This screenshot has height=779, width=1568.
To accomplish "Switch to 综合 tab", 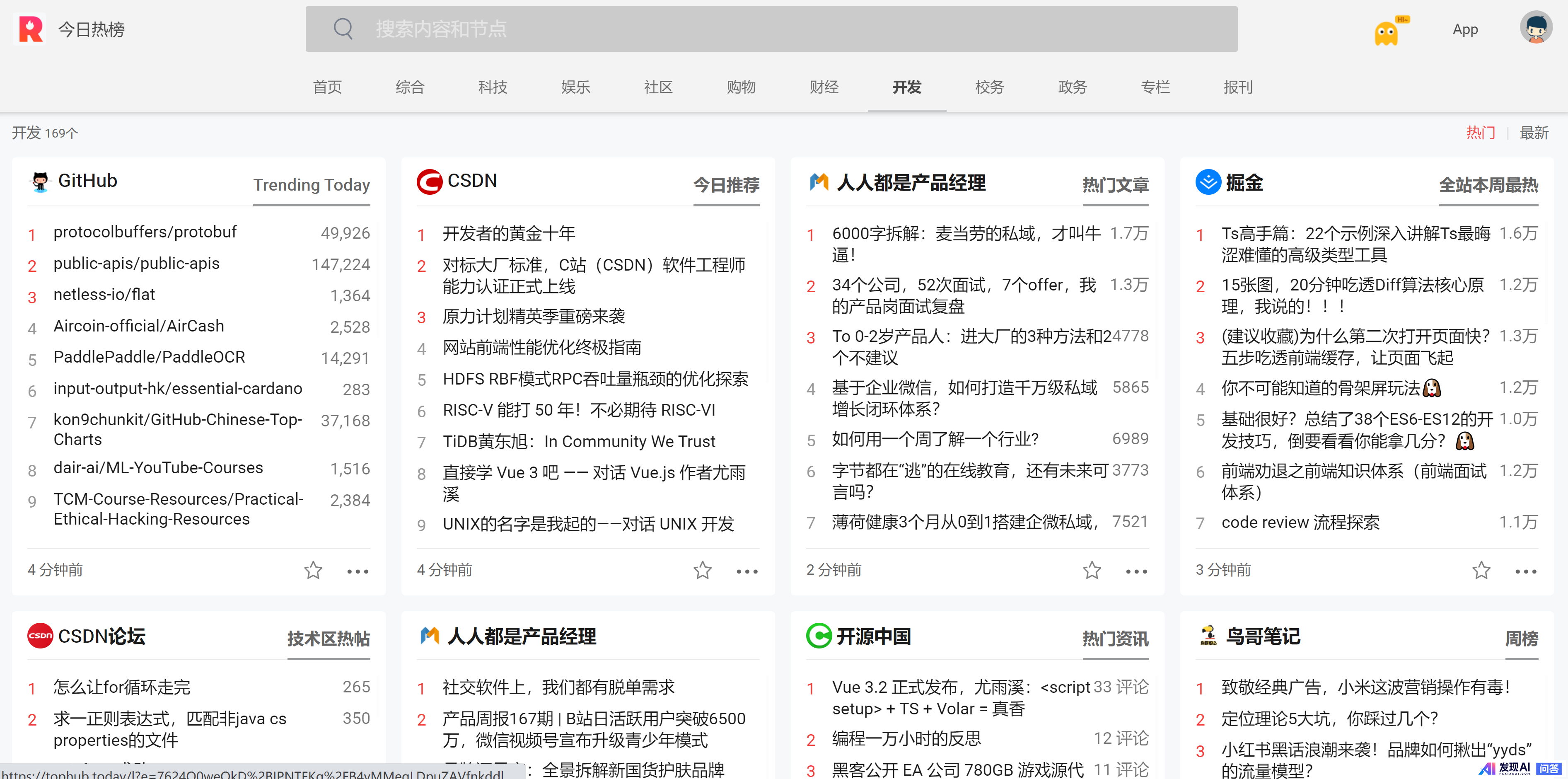I will click(410, 87).
